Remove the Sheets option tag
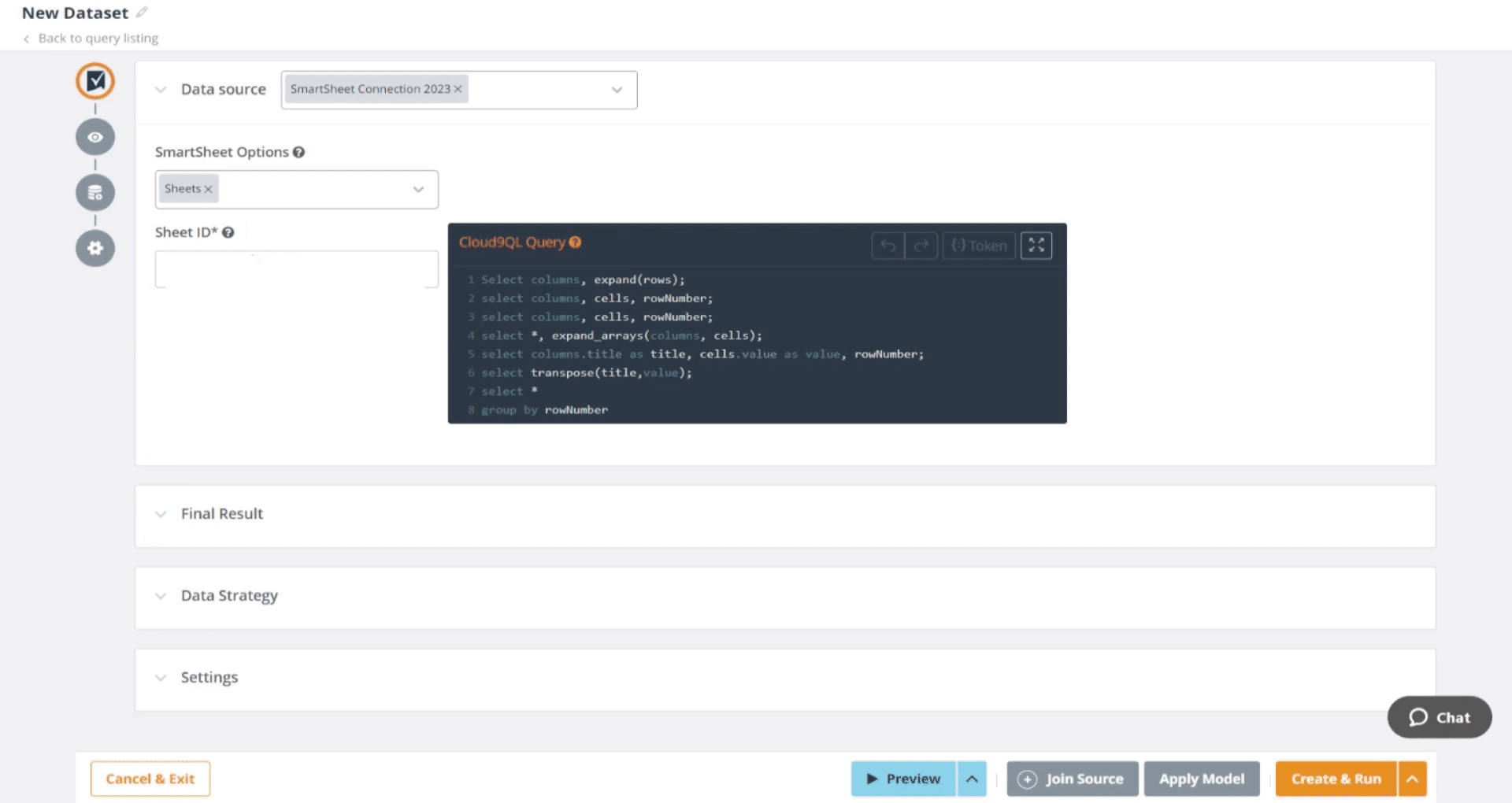 (x=208, y=189)
